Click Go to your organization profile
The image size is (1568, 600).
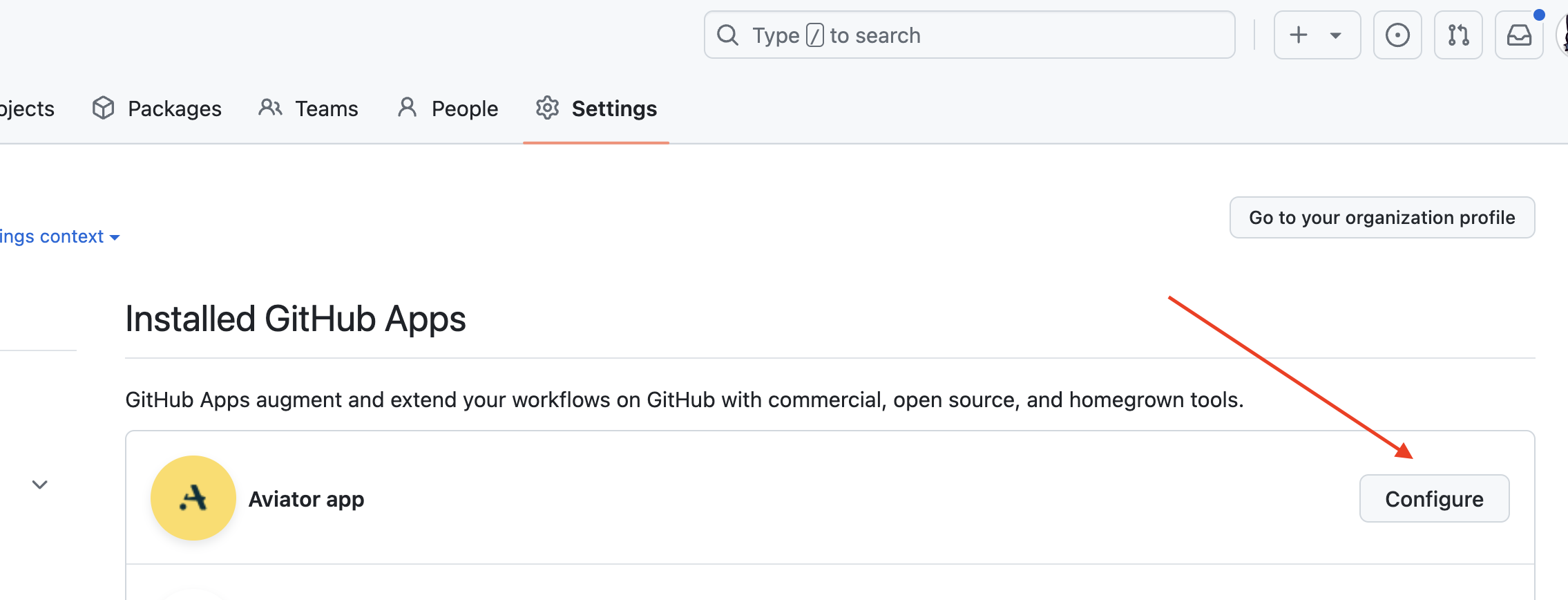(1381, 218)
